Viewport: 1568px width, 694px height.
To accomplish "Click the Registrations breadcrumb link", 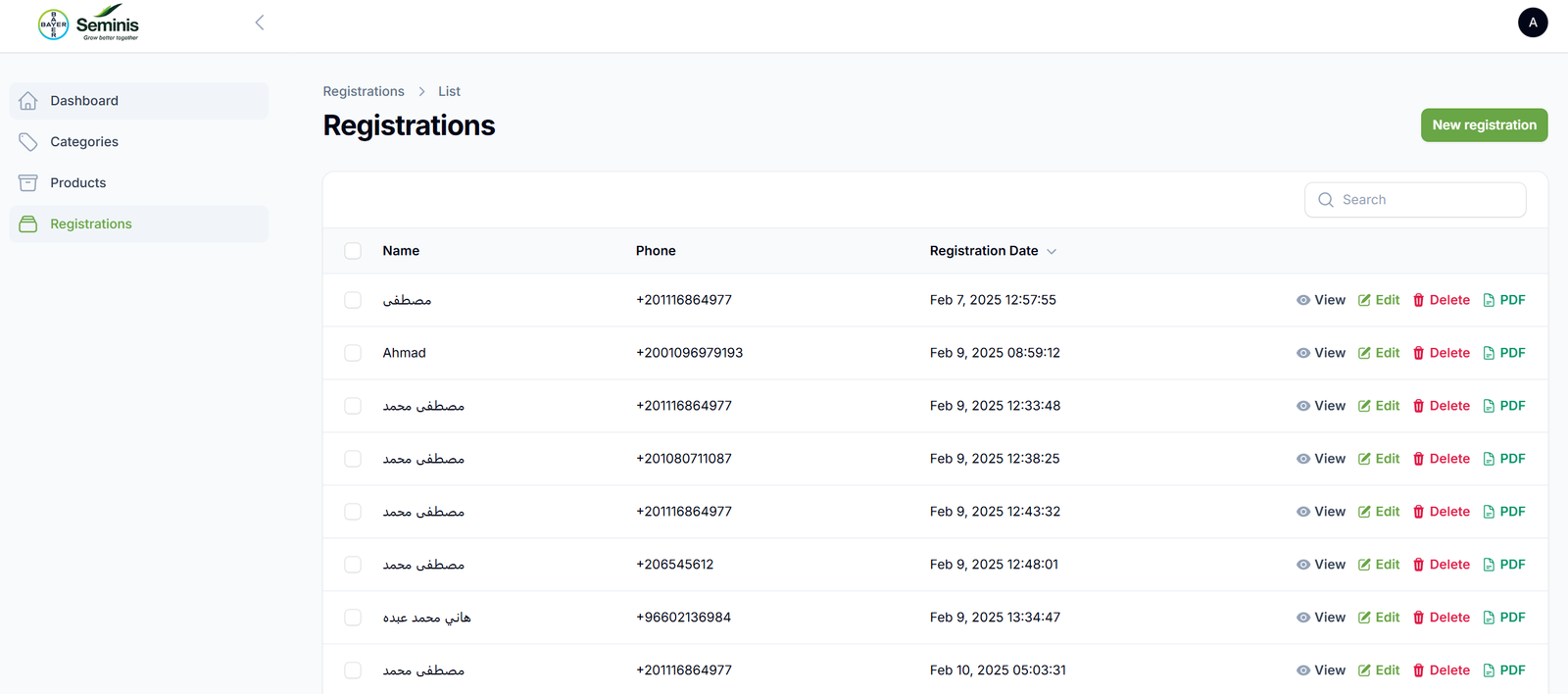I will [x=364, y=91].
